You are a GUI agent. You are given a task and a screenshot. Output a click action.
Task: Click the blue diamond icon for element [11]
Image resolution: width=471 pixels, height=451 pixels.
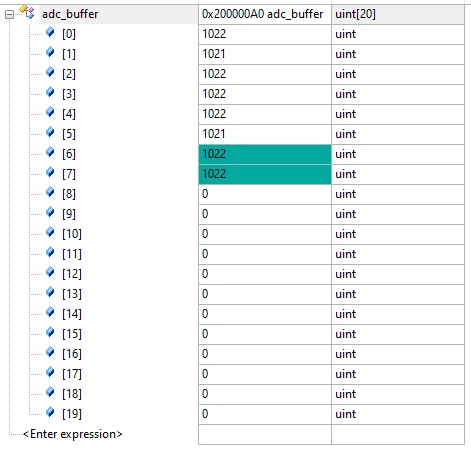(x=50, y=252)
